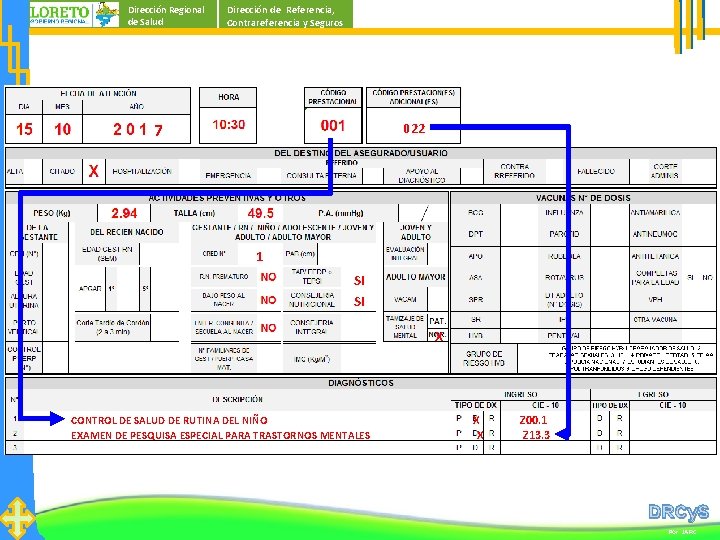Click the ROTAVIRUS vaccine dose field
Image resolution: width=720 pixels, height=540 pixels.
click(610, 277)
